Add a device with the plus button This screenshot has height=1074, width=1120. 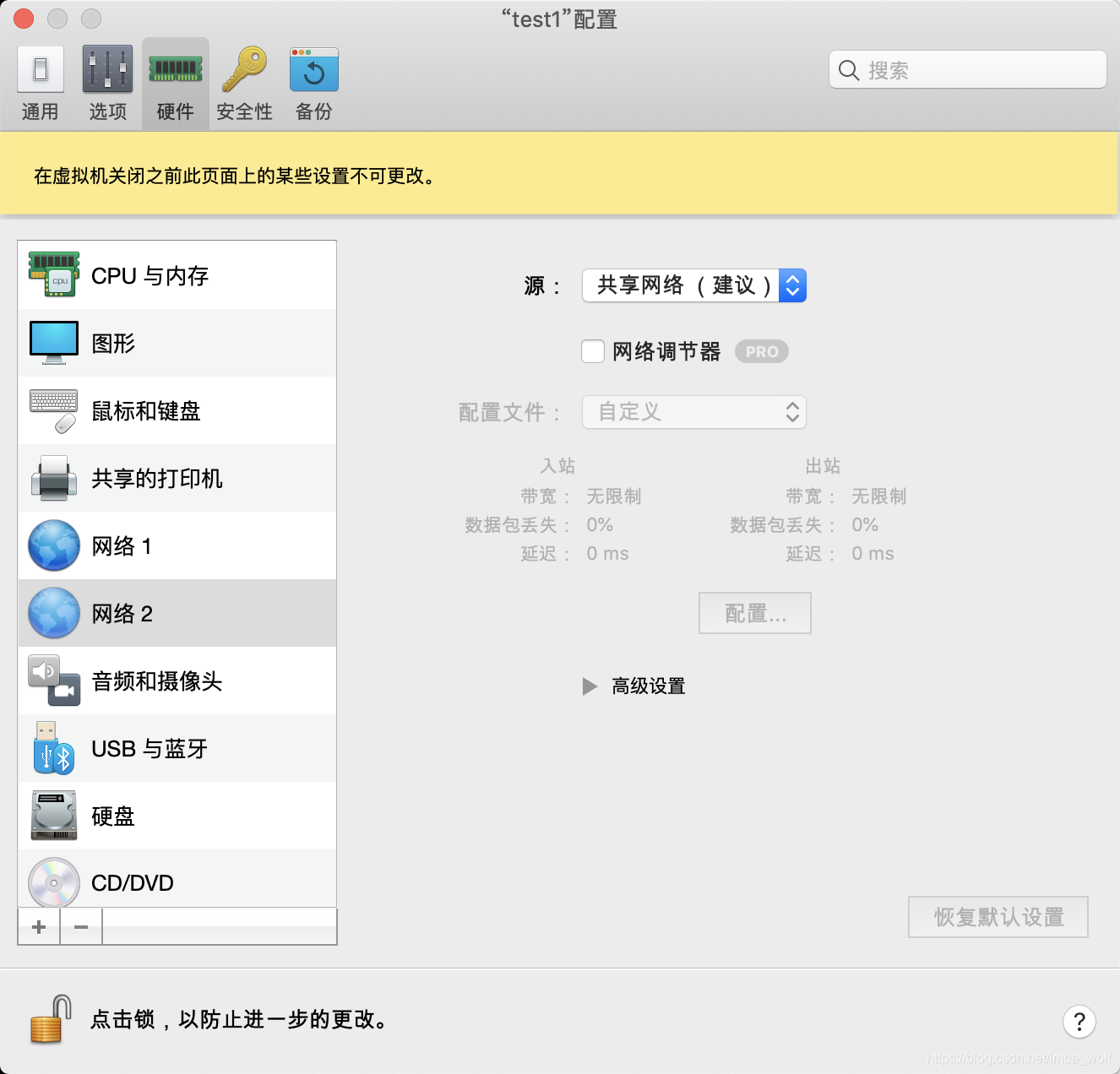pos(39,927)
